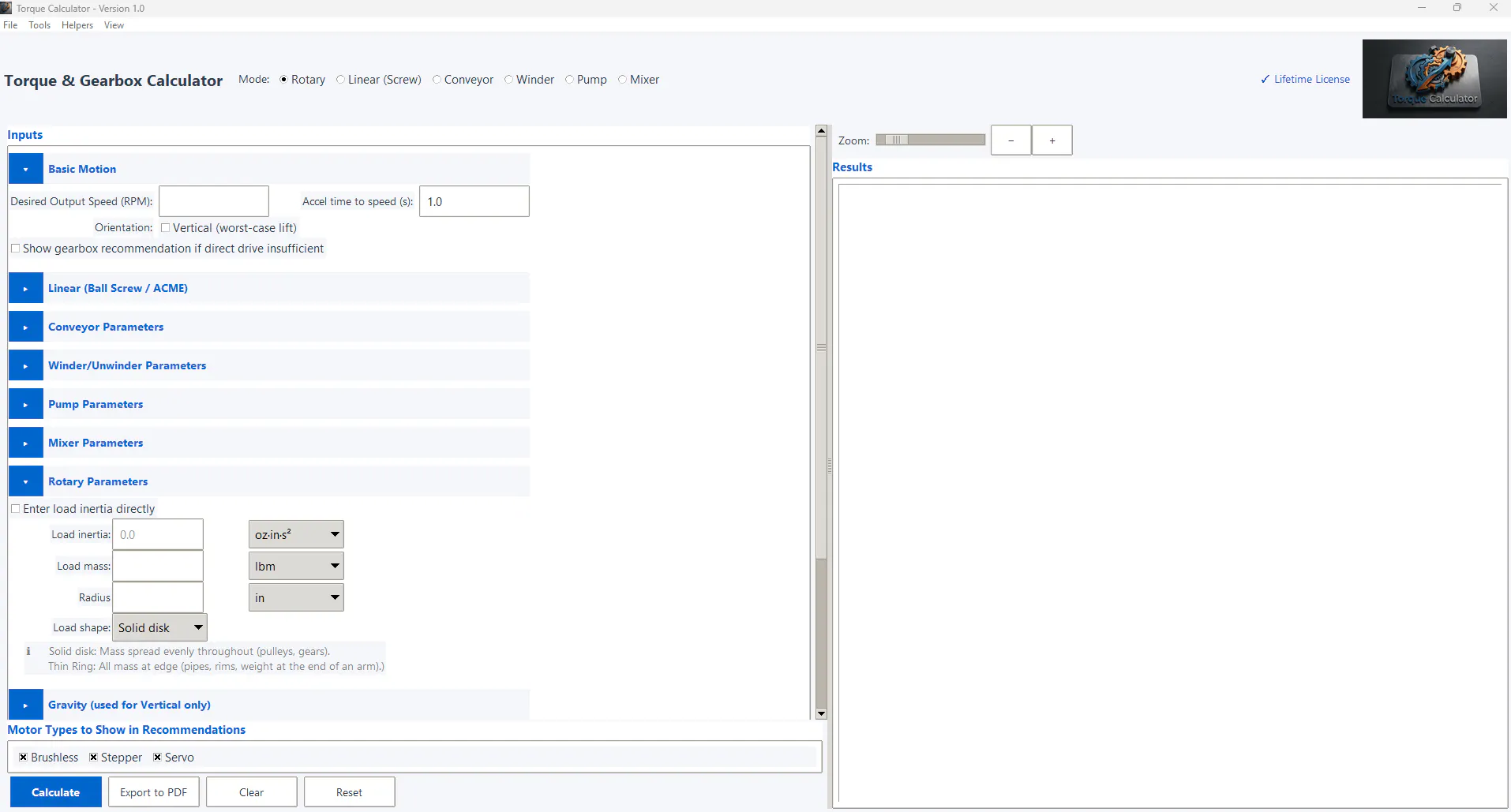Open the Load shape dropdown

pos(160,627)
